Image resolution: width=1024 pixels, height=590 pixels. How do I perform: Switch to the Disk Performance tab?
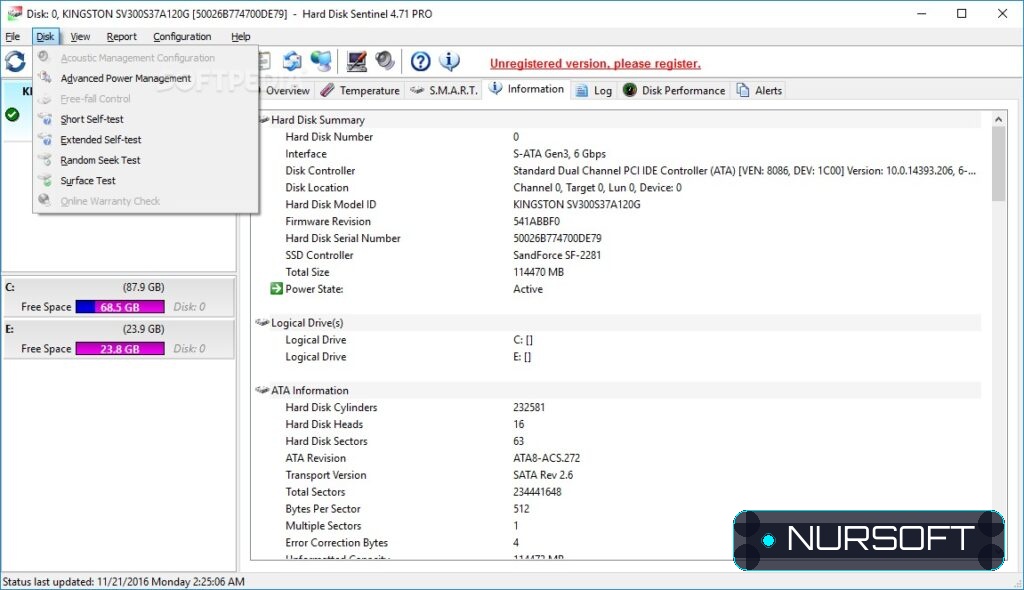tap(674, 90)
